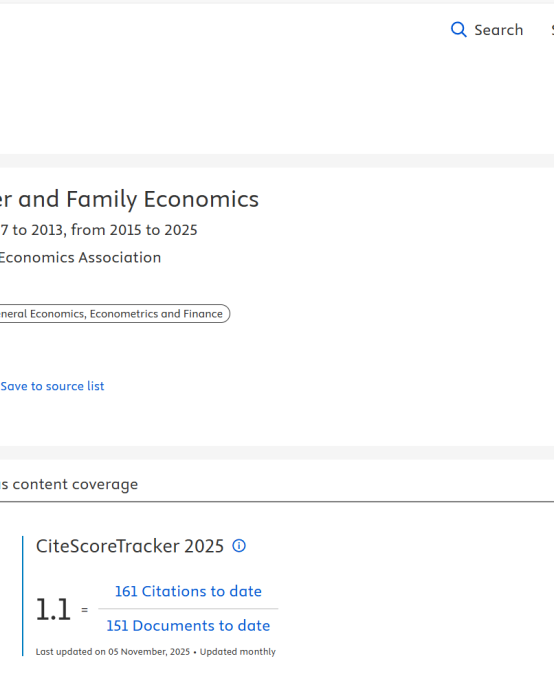Viewport: 554px width, 674px height.
Task: Click 'Last updated on 05 November, 2025' note
Action: [x=113, y=652]
